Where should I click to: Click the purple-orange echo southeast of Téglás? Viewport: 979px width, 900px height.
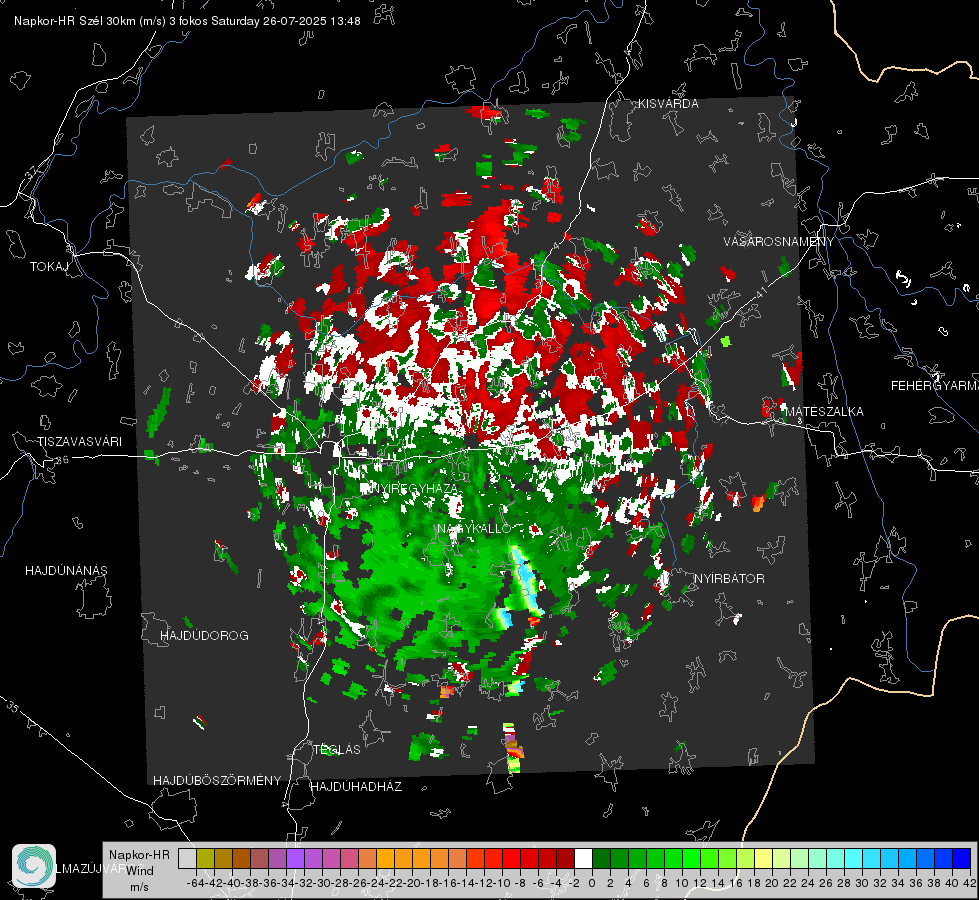tap(513, 746)
